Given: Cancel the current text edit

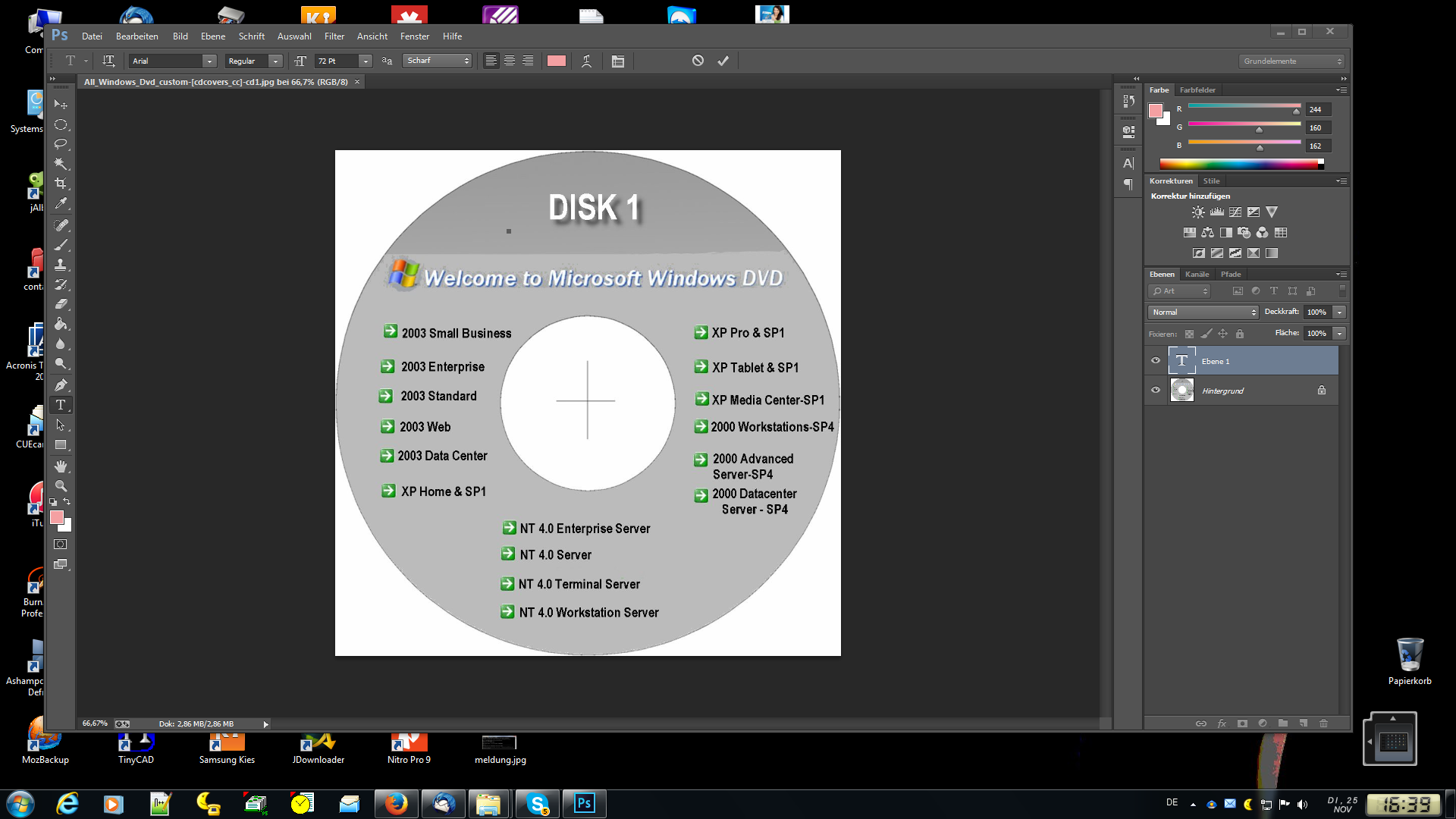Looking at the screenshot, I should [x=698, y=61].
